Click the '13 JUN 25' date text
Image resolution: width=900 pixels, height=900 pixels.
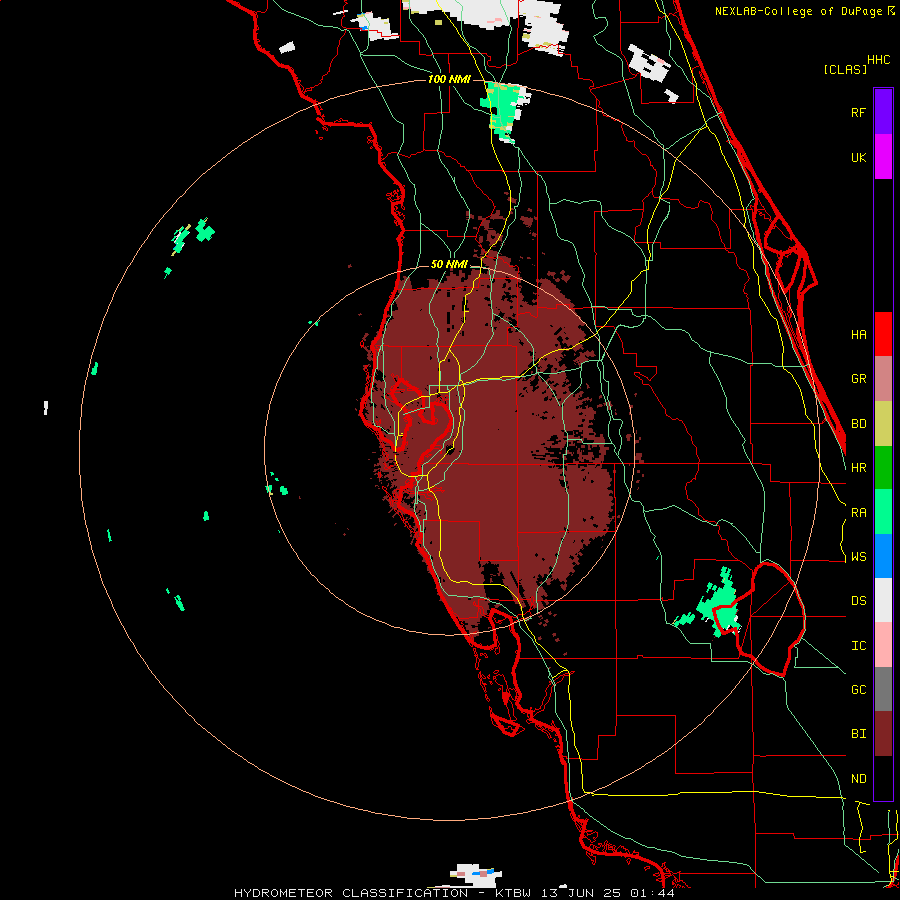[585, 893]
